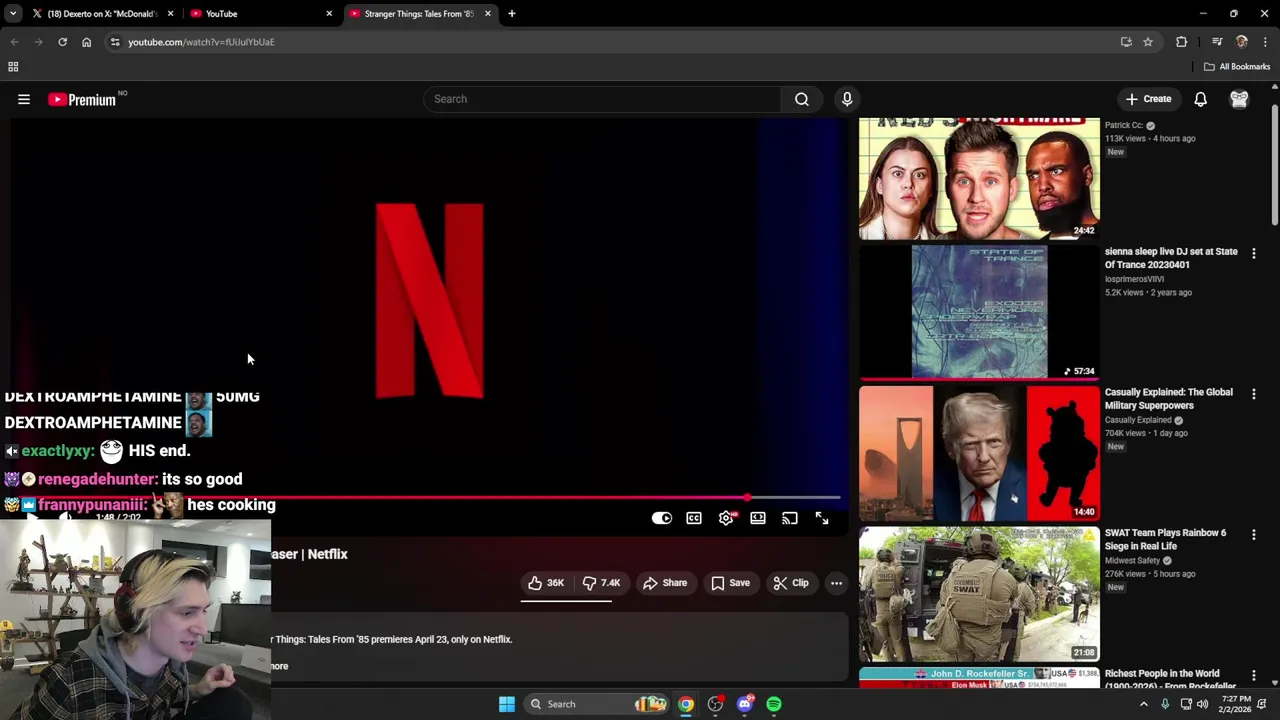Open Chrome three-dot menu
Image resolution: width=1280 pixels, height=720 pixels.
point(1265,42)
